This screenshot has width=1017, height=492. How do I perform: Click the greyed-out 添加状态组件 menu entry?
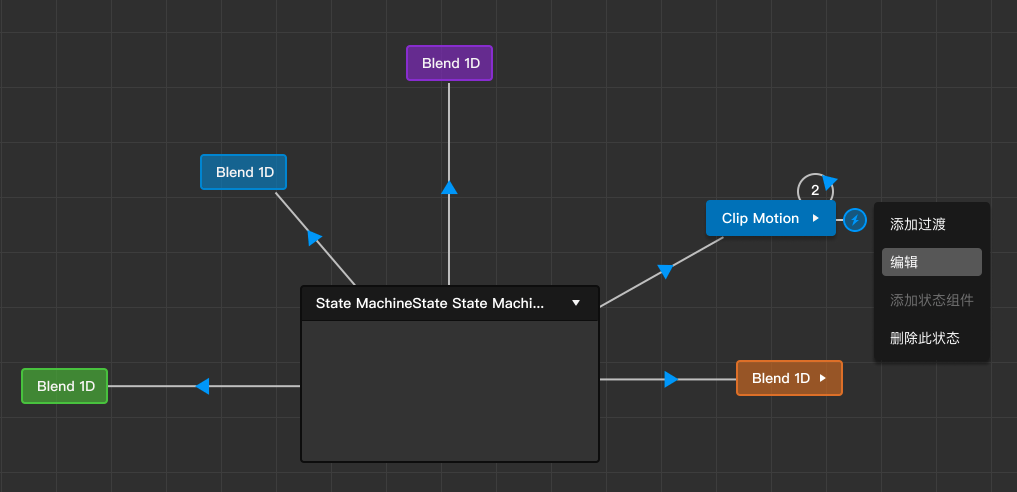931,300
